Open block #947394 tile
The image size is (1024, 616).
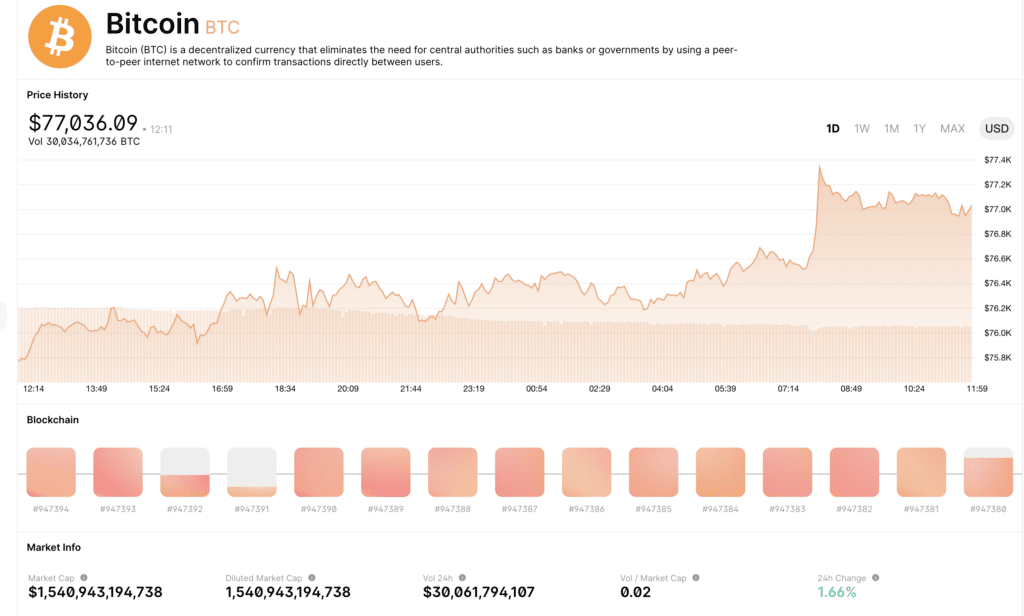pyautogui.click(x=51, y=472)
